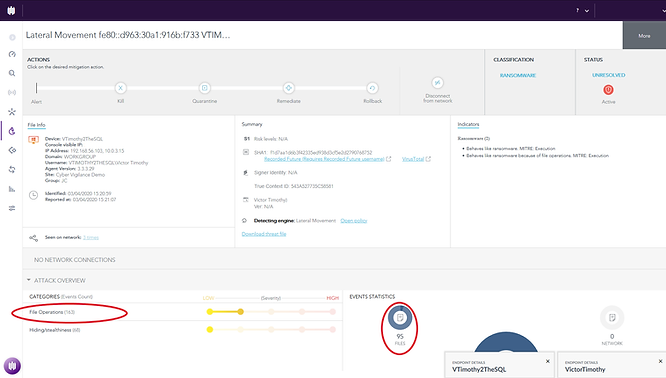Click the Alert marker on mitigation timeline
Screen dimensions: 666x378
click(37, 88)
